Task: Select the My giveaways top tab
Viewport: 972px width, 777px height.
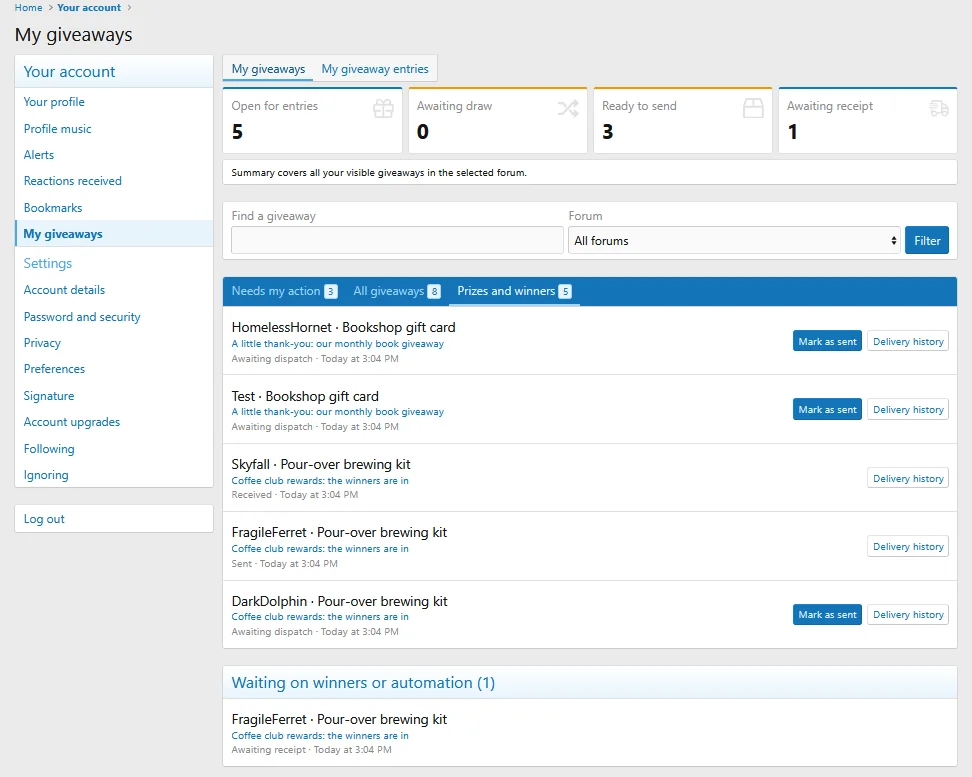Action: tap(268, 69)
